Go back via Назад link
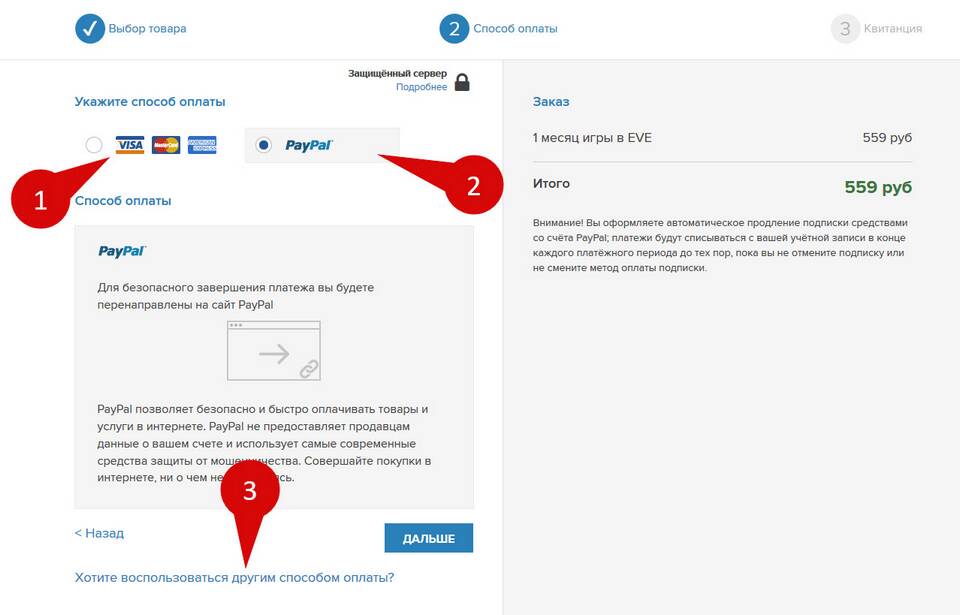This screenshot has height=615, width=960. pos(99,534)
